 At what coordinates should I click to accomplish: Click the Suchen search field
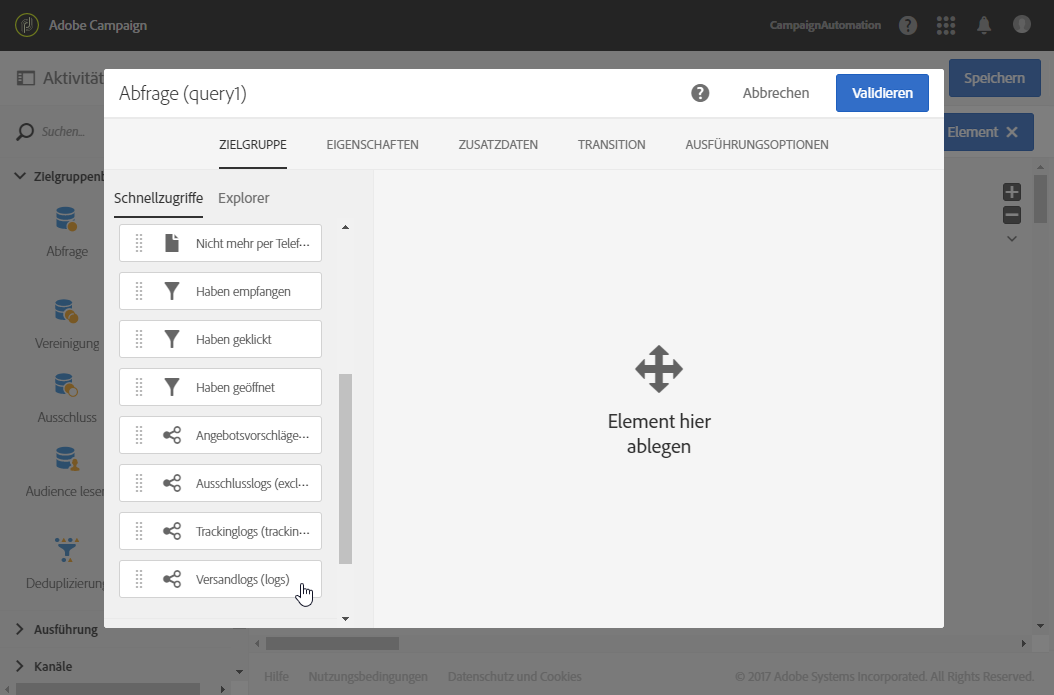coord(63,132)
